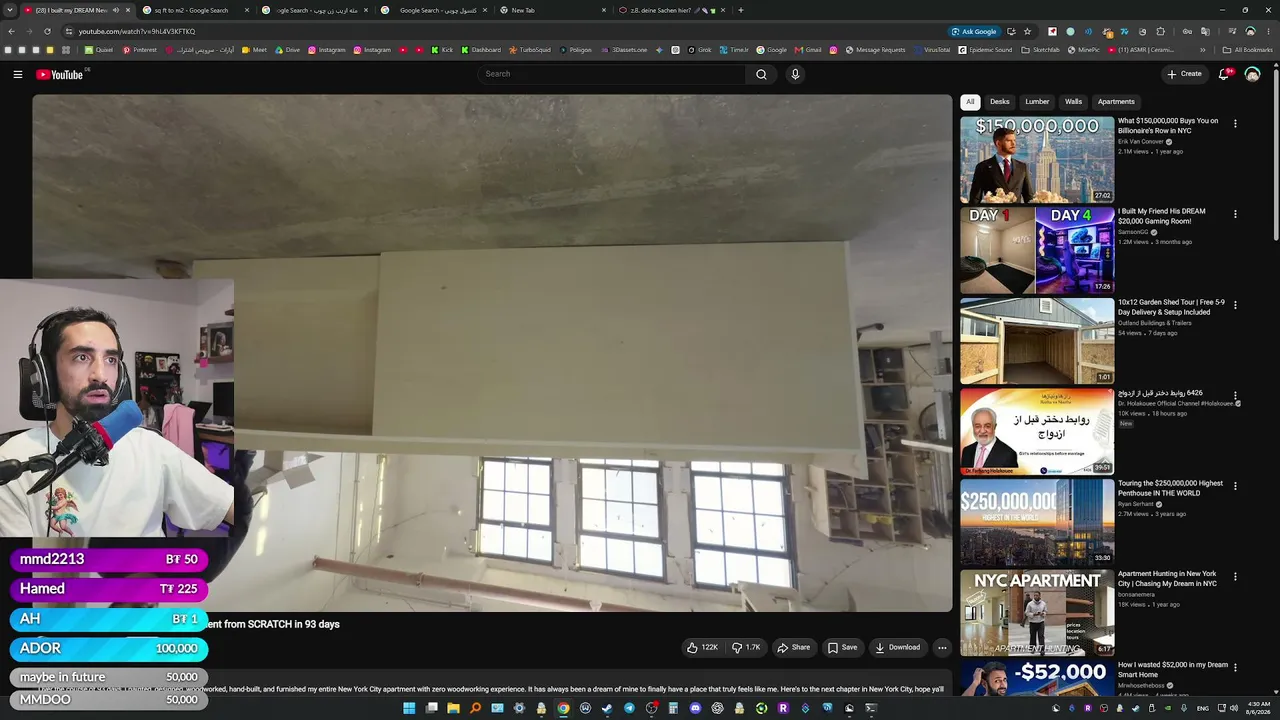Open the Gmail bookmark
Image resolution: width=1280 pixels, height=720 pixels.
tap(808, 50)
